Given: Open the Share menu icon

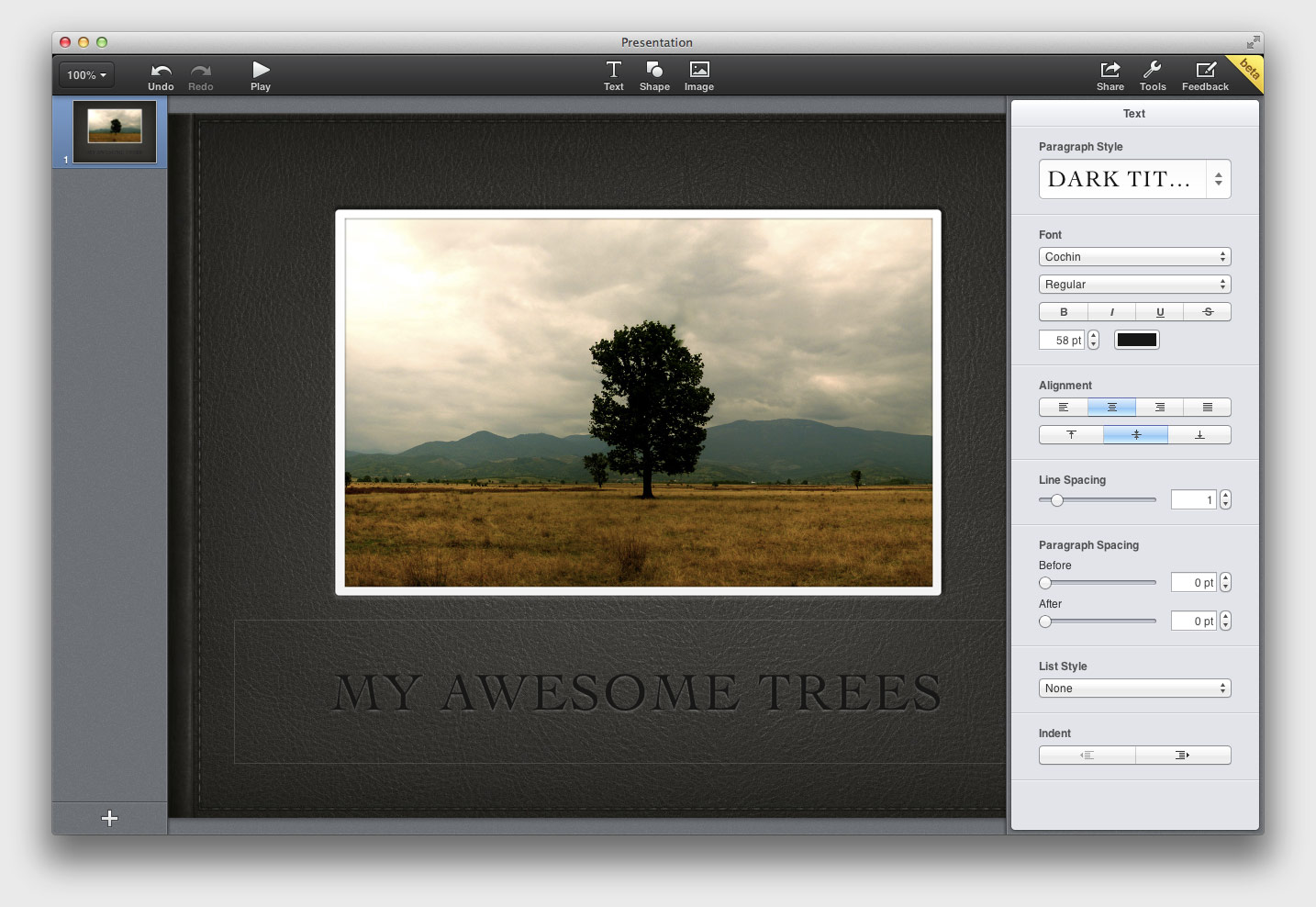Looking at the screenshot, I should (x=1110, y=71).
